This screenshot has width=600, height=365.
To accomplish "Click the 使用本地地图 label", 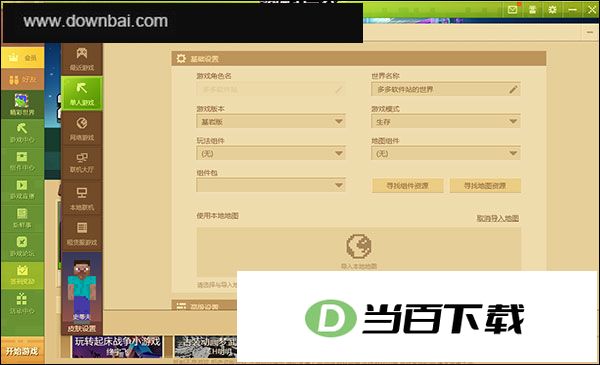I will tap(217, 216).
